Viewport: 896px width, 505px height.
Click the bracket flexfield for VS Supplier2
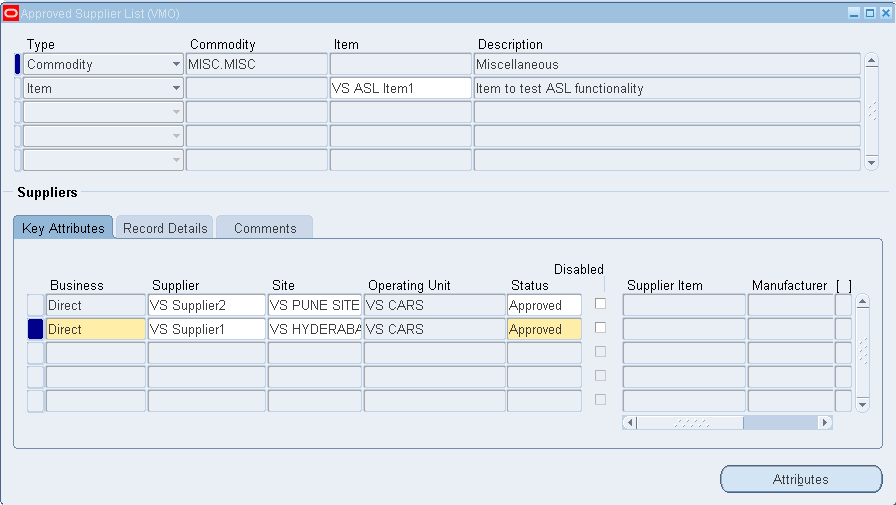(x=843, y=306)
